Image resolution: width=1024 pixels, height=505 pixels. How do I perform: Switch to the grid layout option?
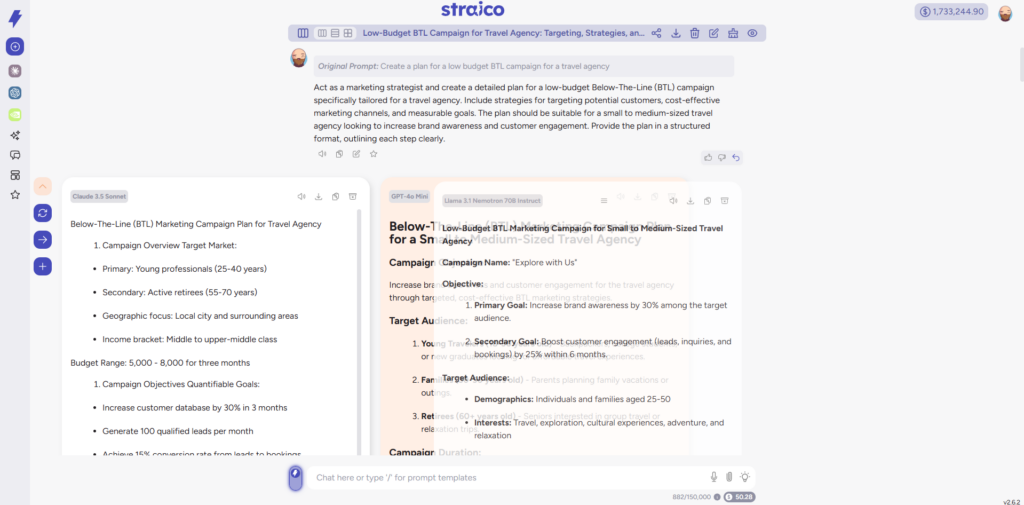[x=348, y=33]
